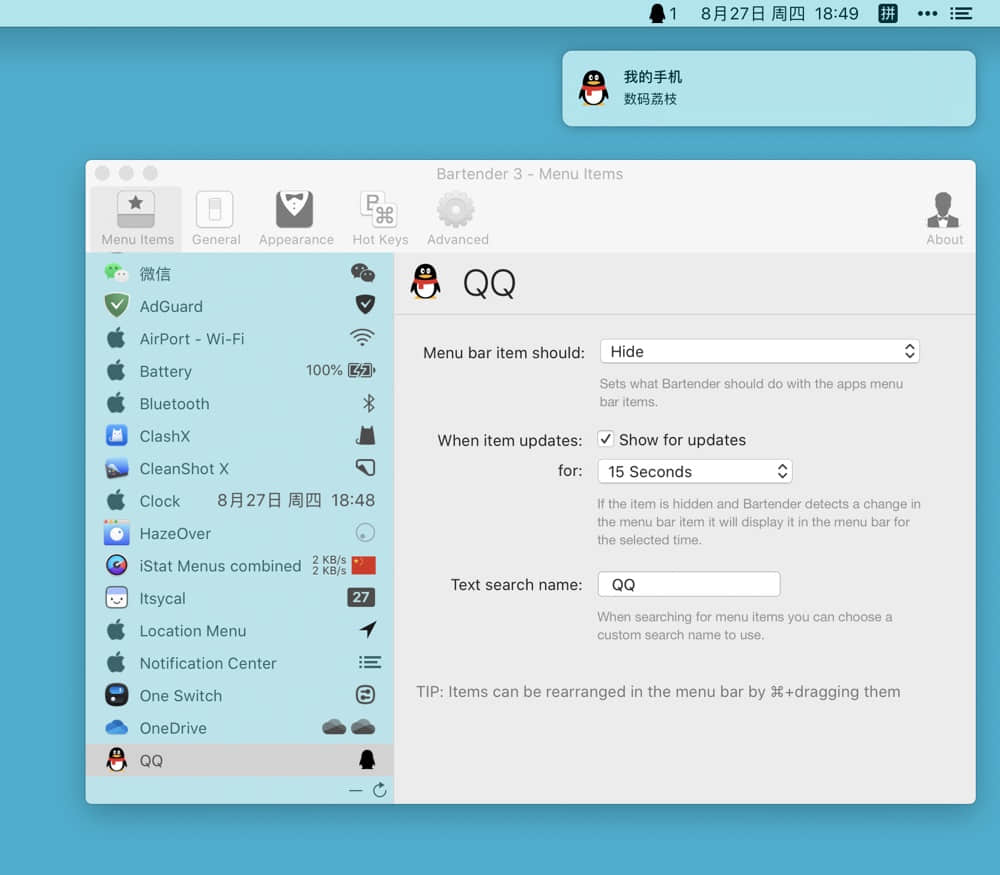This screenshot has height=875, width=1000.
Task: Click the Pinyin input method menu icon
Action: tap(887, 13)
